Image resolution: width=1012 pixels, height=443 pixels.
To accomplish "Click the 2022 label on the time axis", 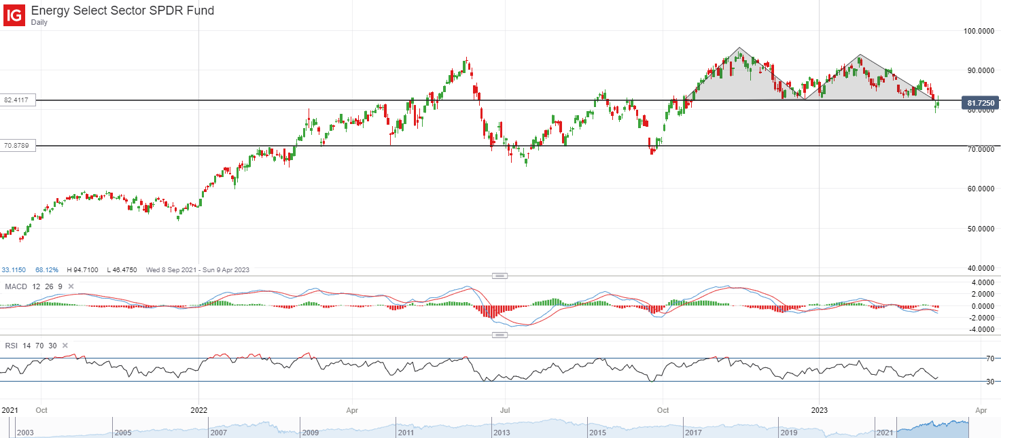I will pos(199,409).
